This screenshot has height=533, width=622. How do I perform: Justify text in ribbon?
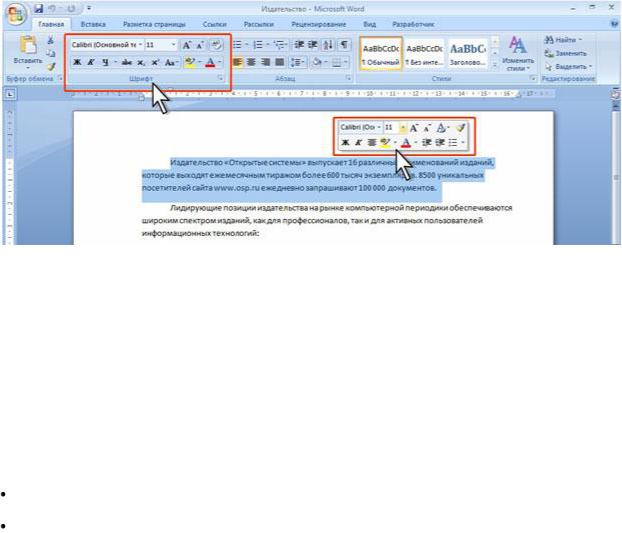pyautogui.click(x=280, y=62)
